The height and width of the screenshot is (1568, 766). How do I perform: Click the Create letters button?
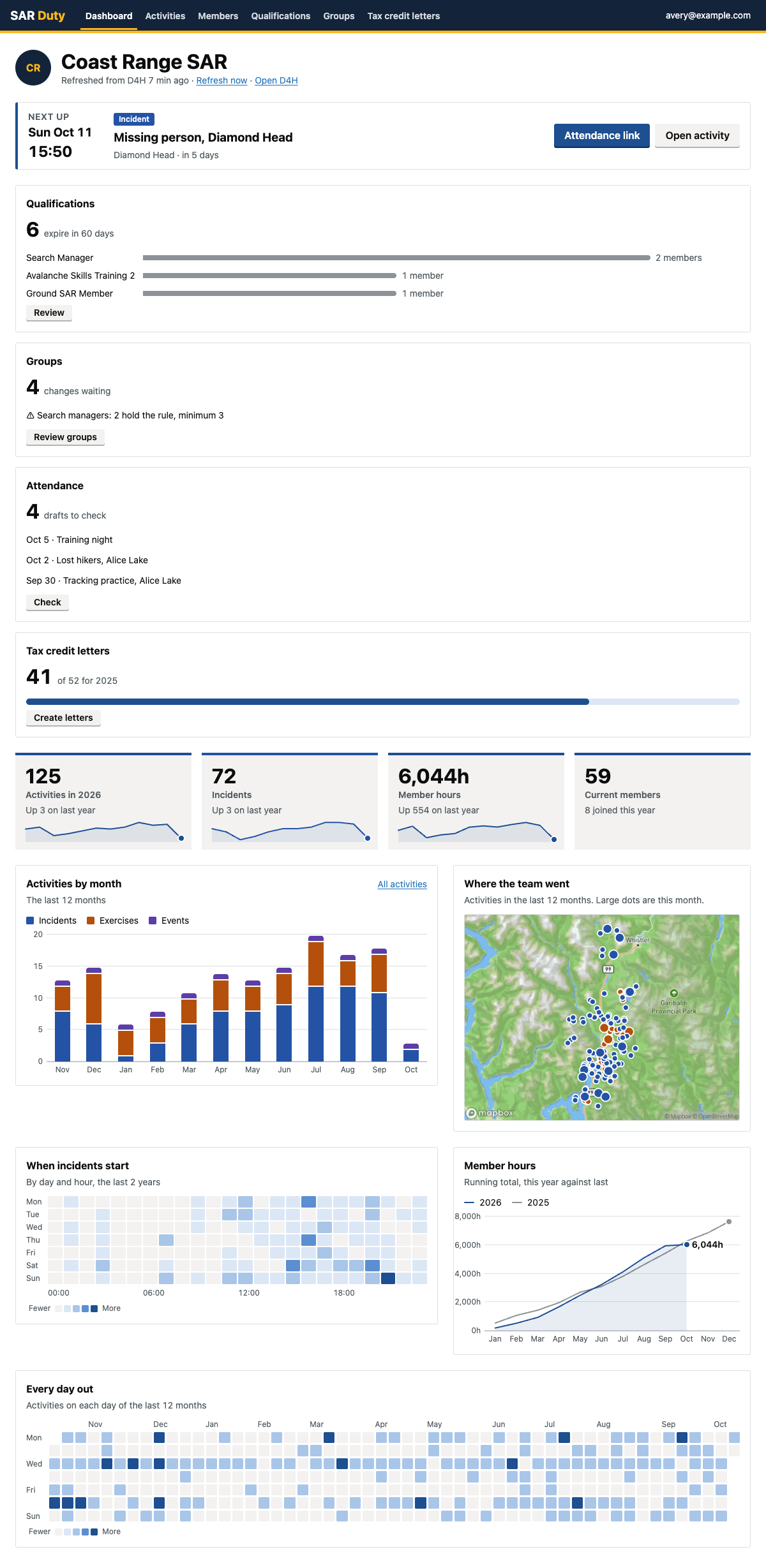[63, 718]
